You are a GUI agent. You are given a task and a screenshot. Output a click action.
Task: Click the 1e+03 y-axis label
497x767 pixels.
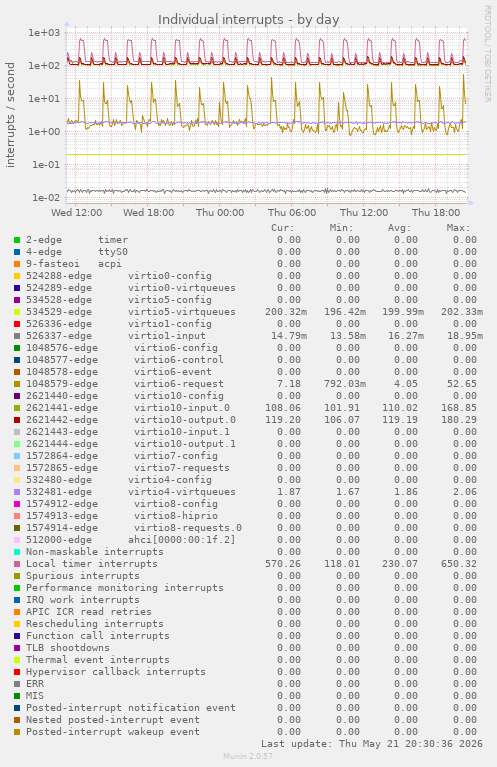[x=44, y=33]
